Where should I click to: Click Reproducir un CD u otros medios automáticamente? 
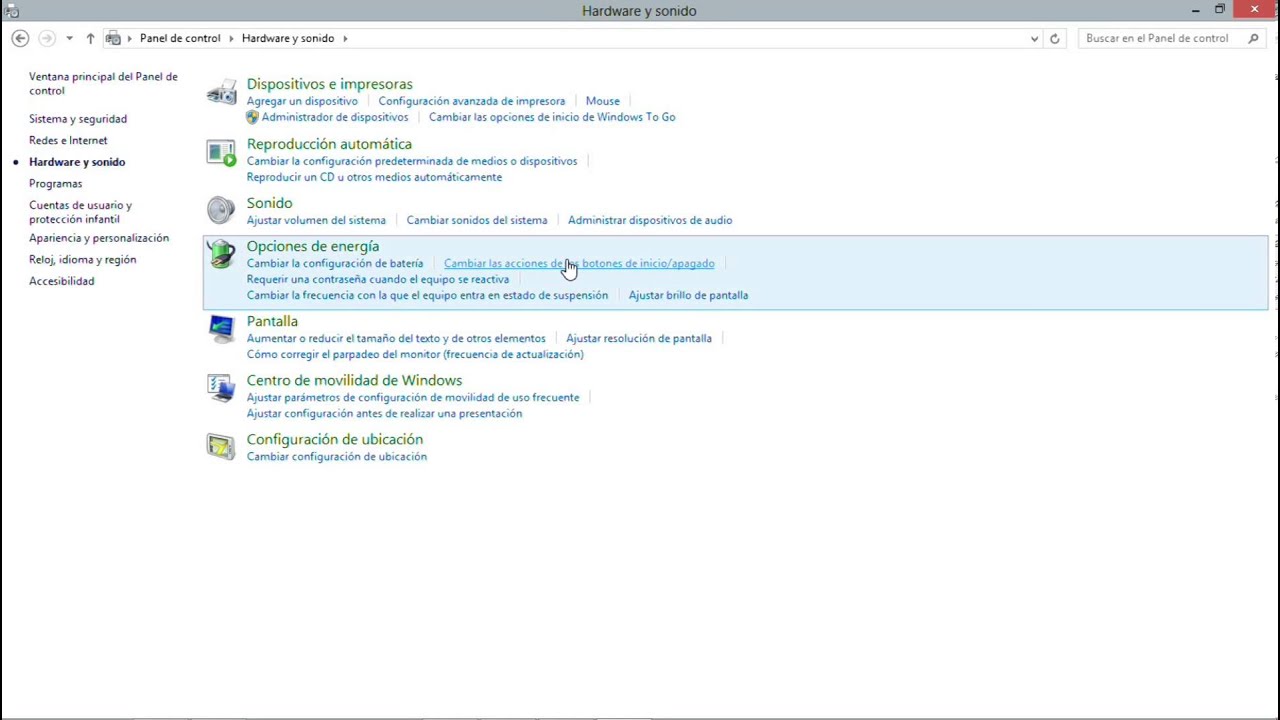pyautogui.click(x=374, y=177)
